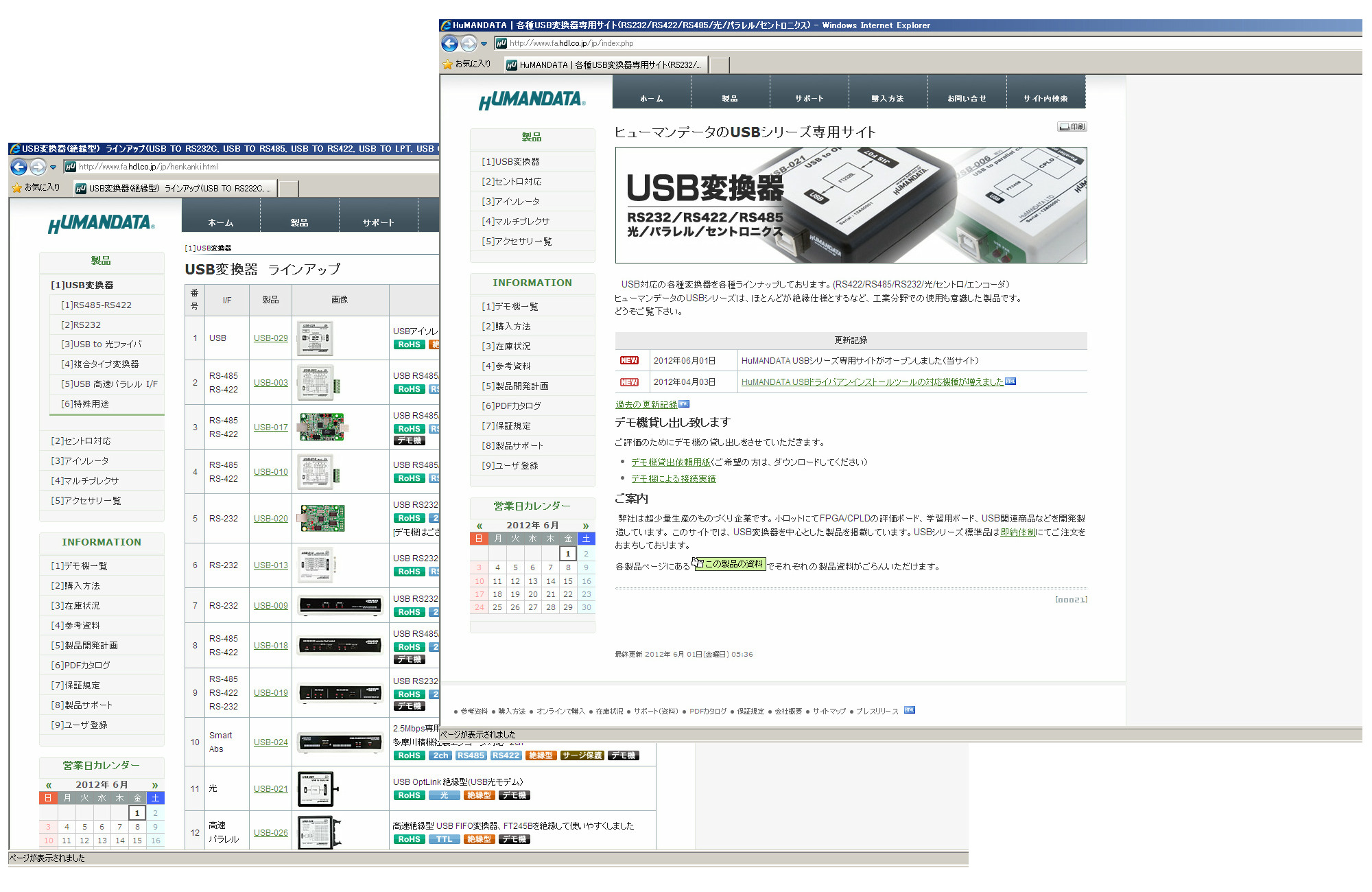
Task: Click Forward arrow in rear henkanki window
Action: click(x=38, y=167)
